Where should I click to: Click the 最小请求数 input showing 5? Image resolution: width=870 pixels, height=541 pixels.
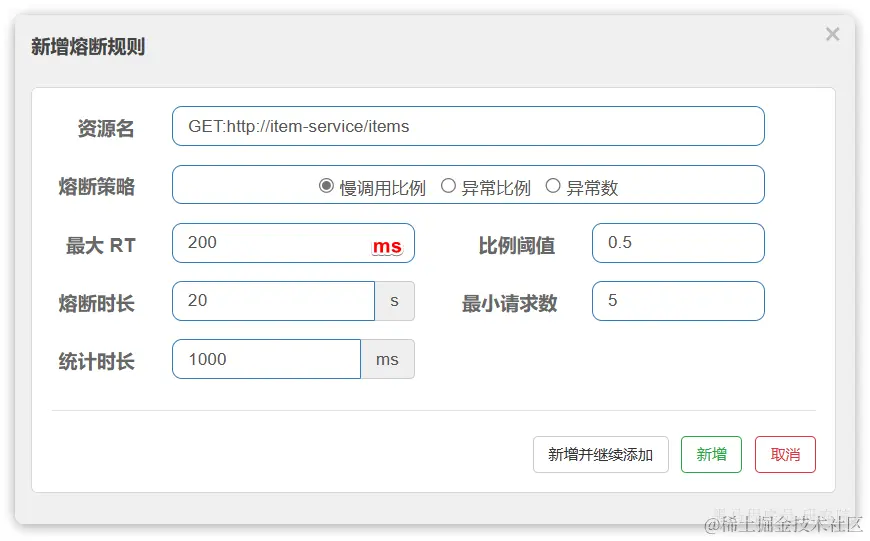[x=678, y=301]
